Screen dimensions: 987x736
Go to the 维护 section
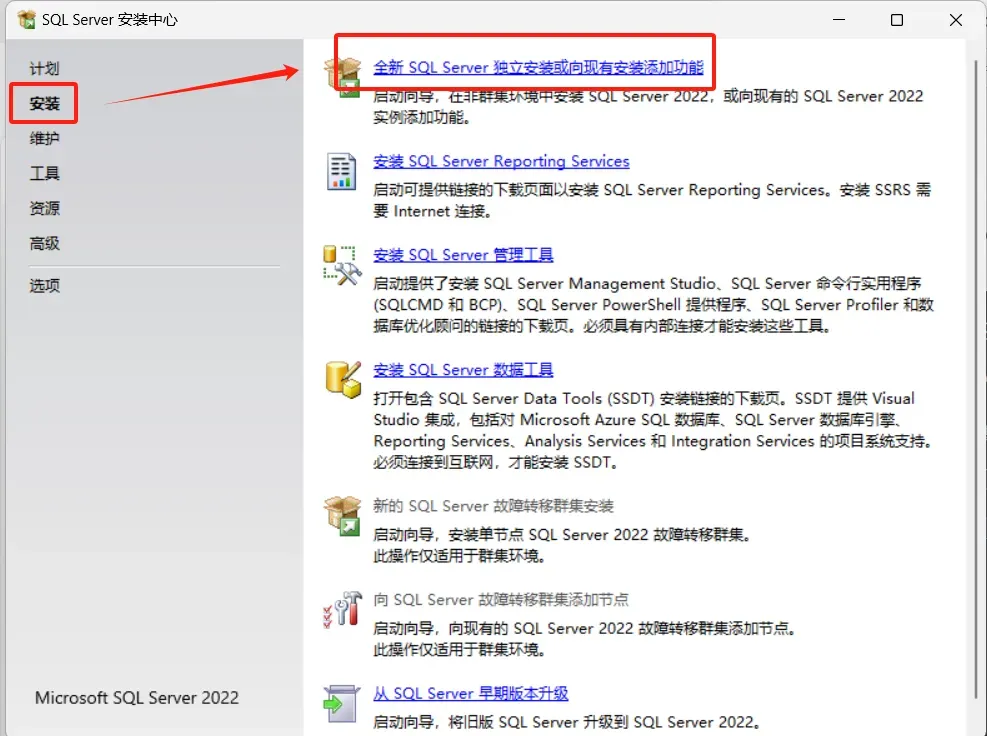44,139
